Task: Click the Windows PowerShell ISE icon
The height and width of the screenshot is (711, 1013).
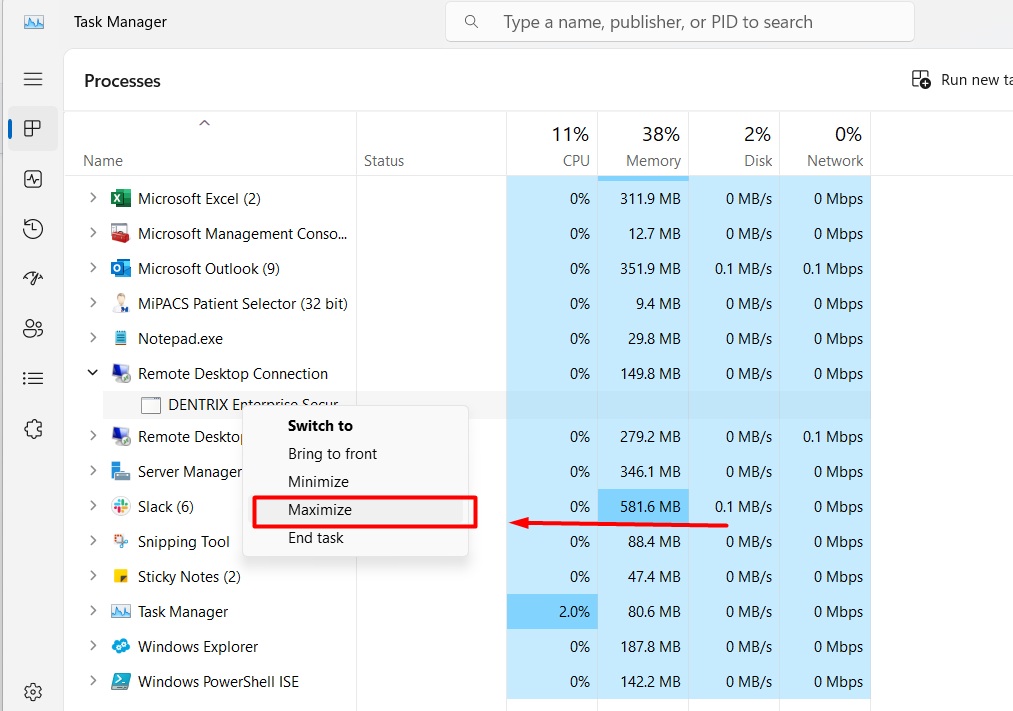Action: tap(121, 681)
